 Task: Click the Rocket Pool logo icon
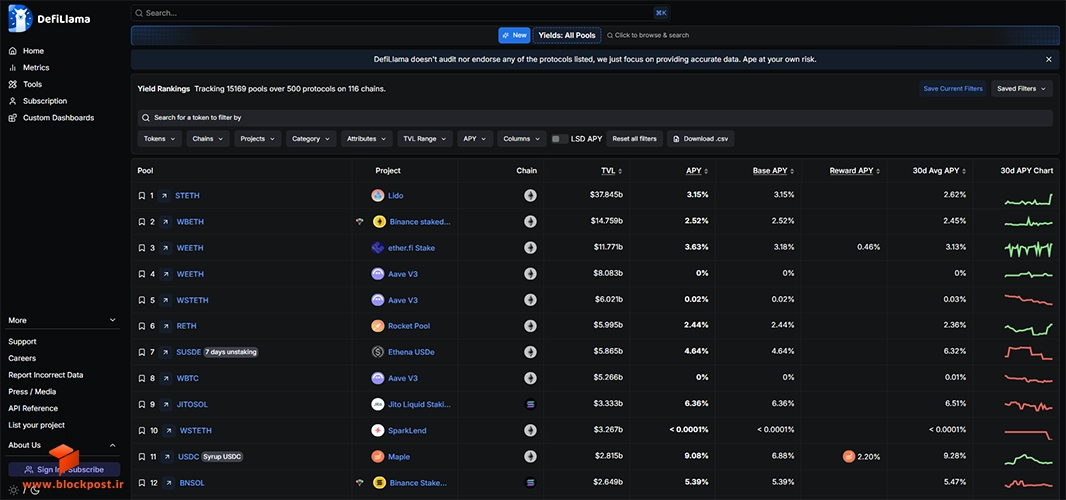click(x=377, y=326)
